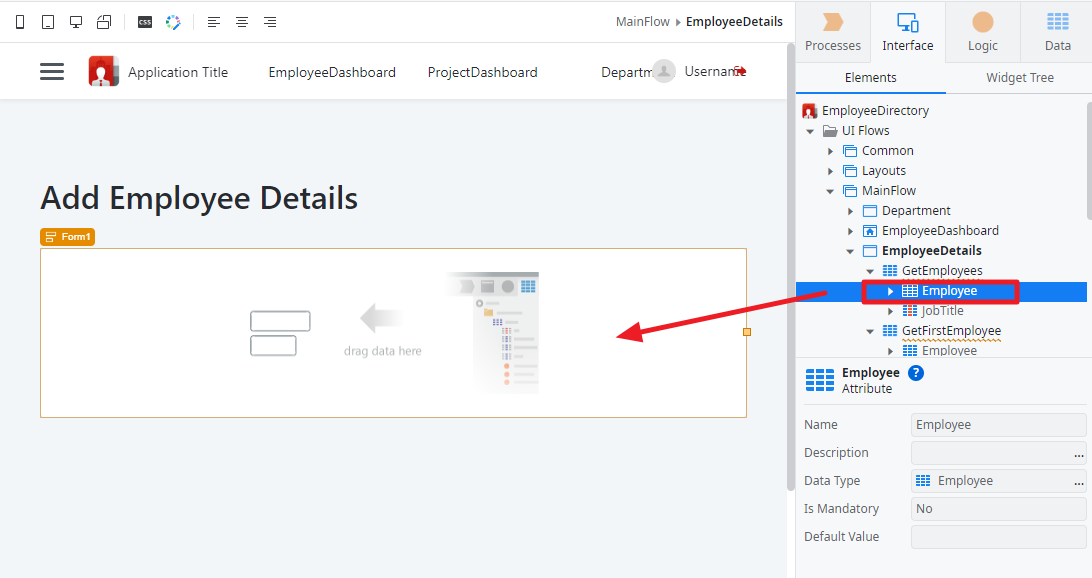Switch to the Elements tab

[871, 78]
